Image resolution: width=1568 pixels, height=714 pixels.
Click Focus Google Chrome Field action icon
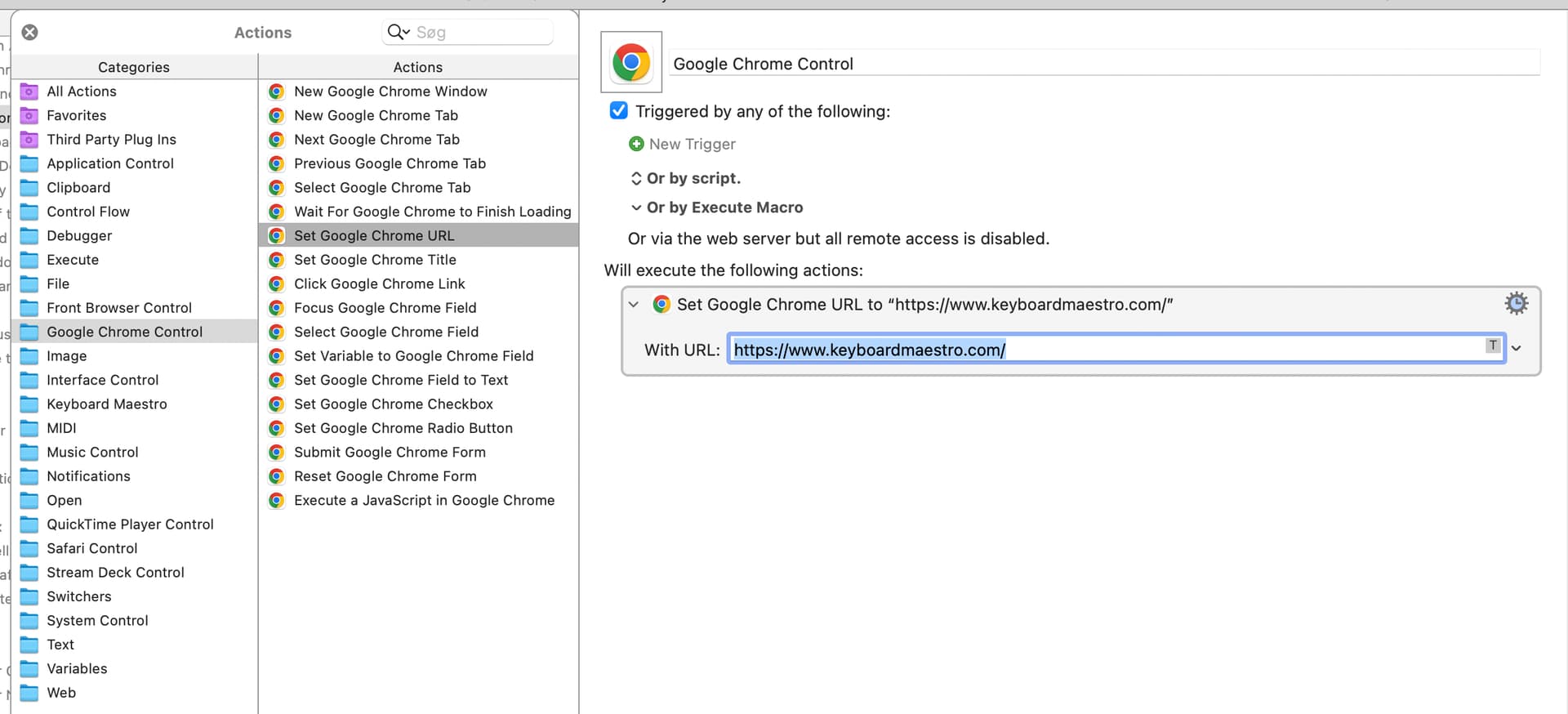(x=277, y=308)
